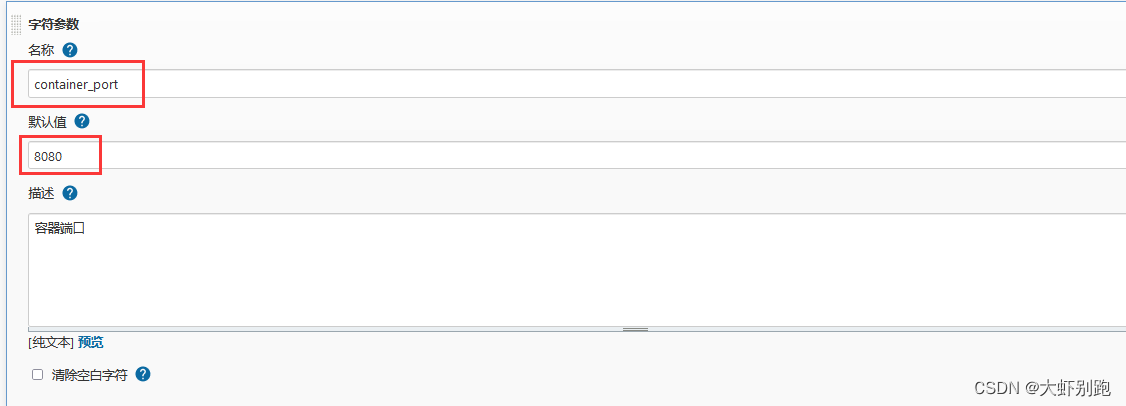Image resolution: width=1126 pixels, height=406 pixels.
Task: Open help for the 默认值 field
Action: click(82, 121)
